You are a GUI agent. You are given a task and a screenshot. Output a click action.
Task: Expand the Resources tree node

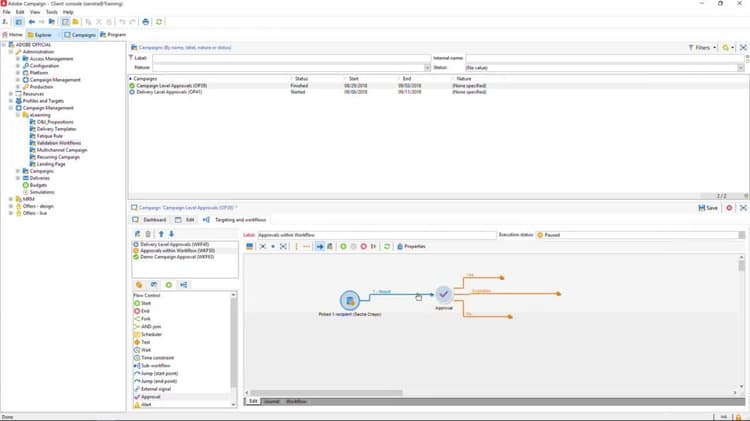point(11,94)
